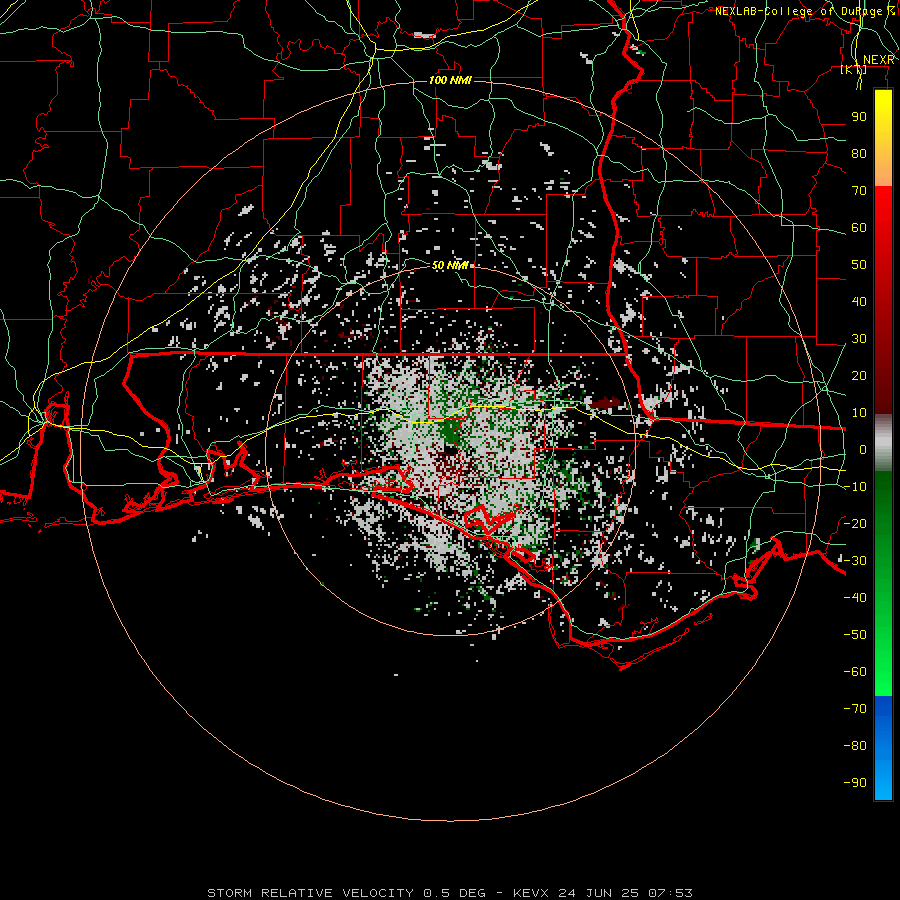
Task: Click the "-50" scale value
Action: point(855,634)
